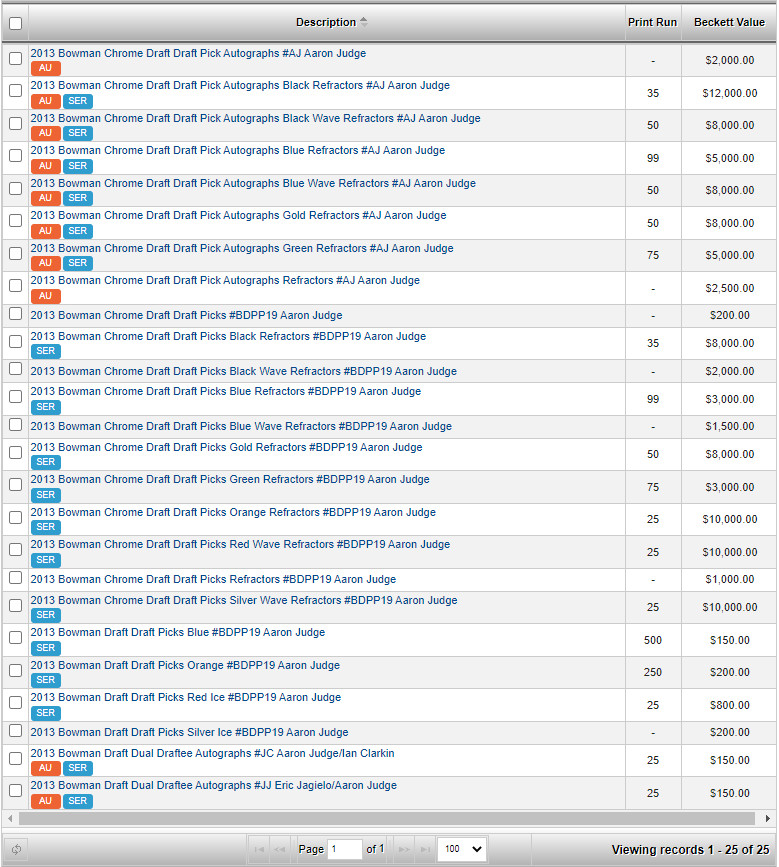Click SER badge on Draft Picks Blue Refractors row
Viewport: 779px width, 867px height.
pos(45,406)
